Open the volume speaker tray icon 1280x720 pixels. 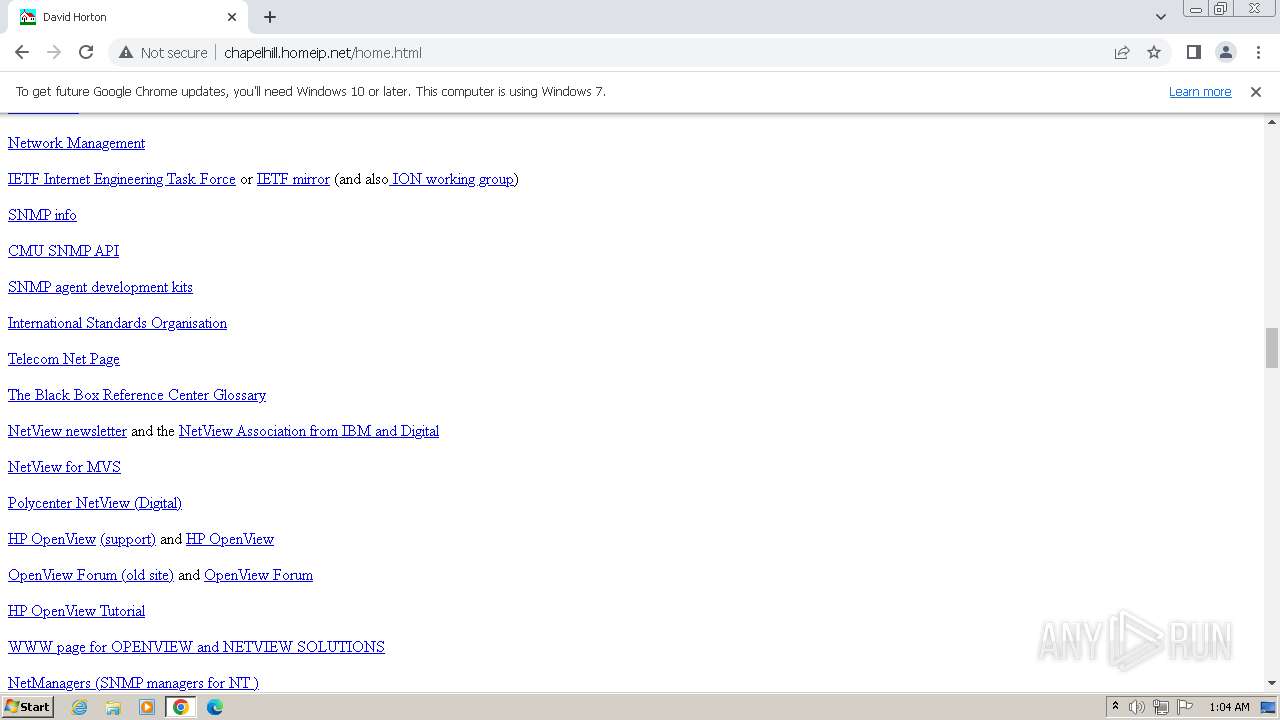[1137, 707]
